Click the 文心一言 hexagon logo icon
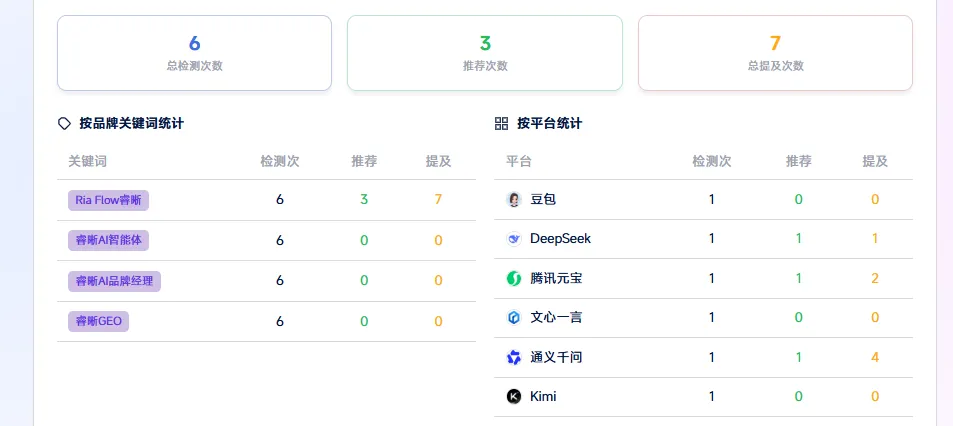This screenshot has height=426, width=953. pos(514,318)
